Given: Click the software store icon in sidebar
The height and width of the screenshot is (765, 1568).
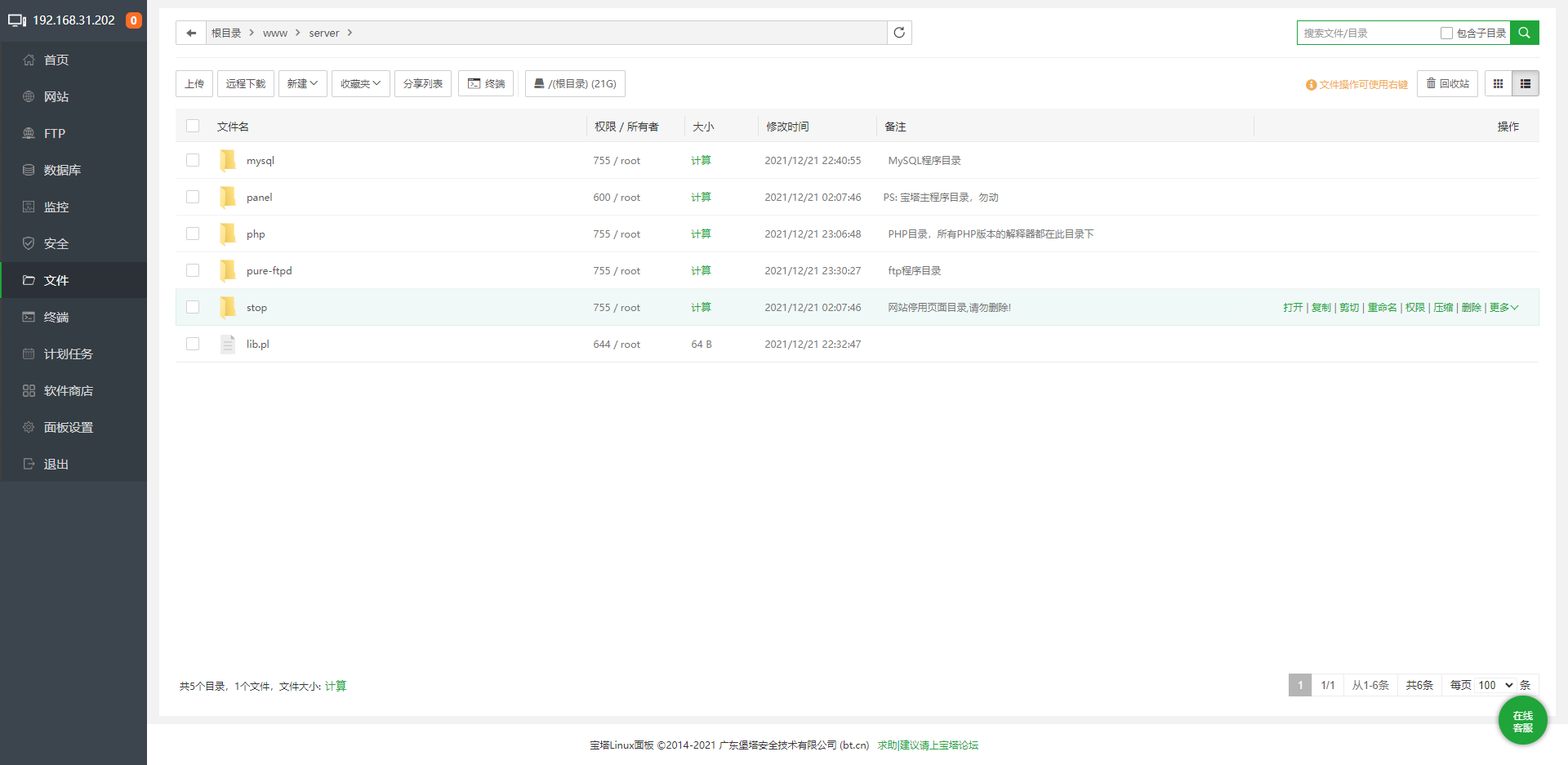Looking at the screenshot, I should tap(29, 390).
